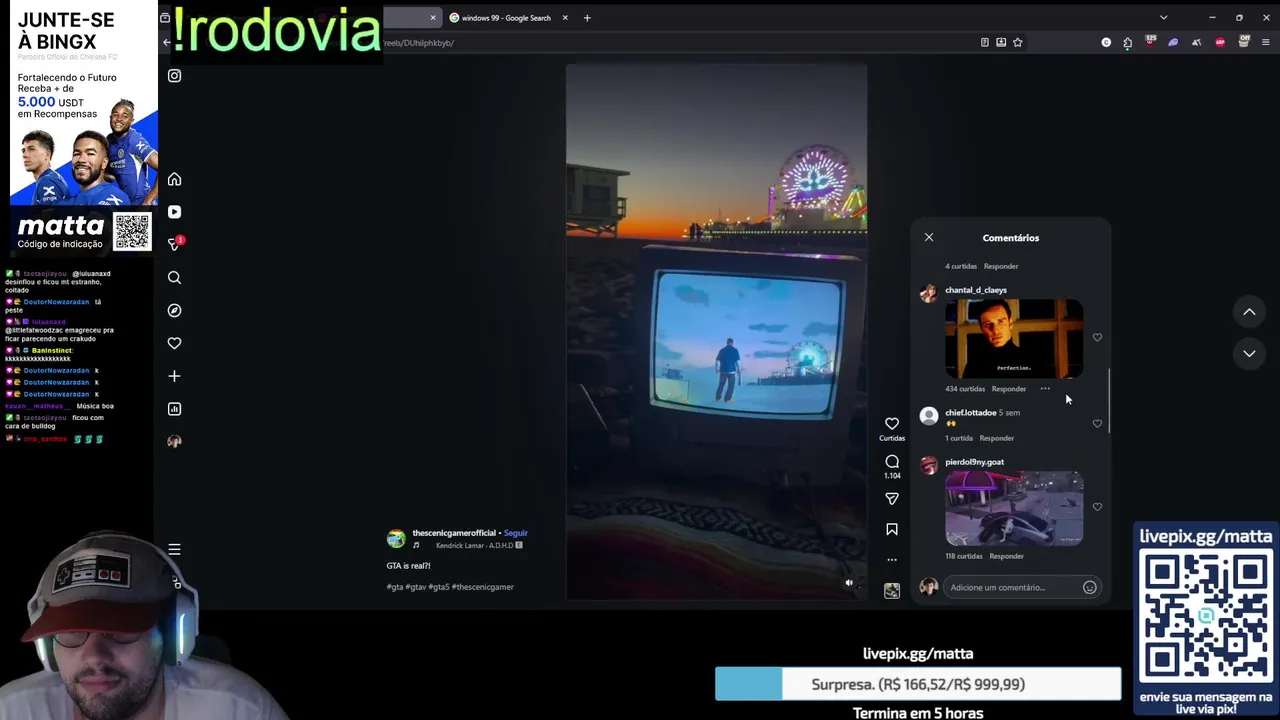Viewport: 1280px width, 720px height.
Task: Reply to chief.lottadoe's comment
Action: click(x=996, y=438)
